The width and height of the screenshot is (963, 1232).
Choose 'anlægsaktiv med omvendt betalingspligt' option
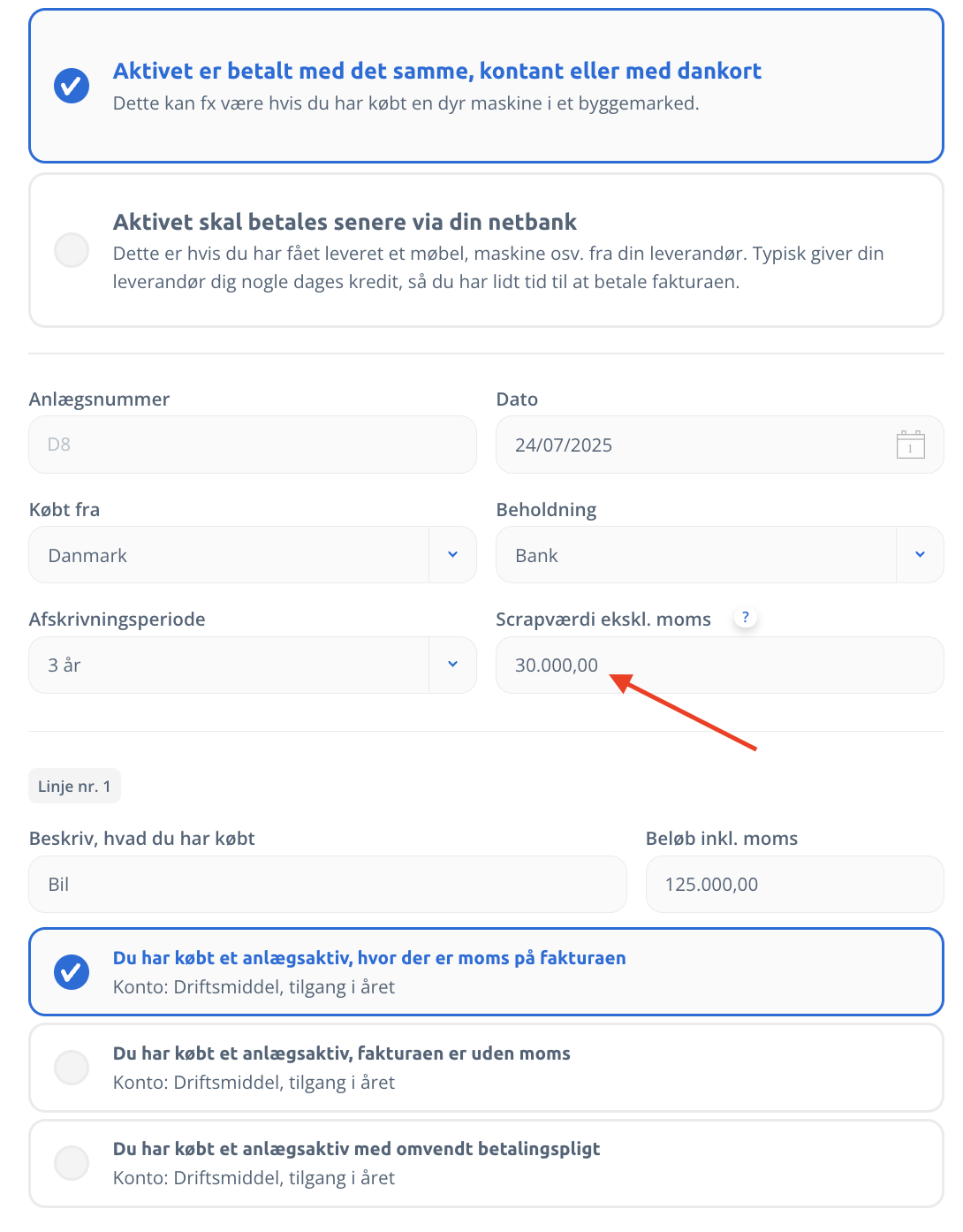click(487, 1163)
